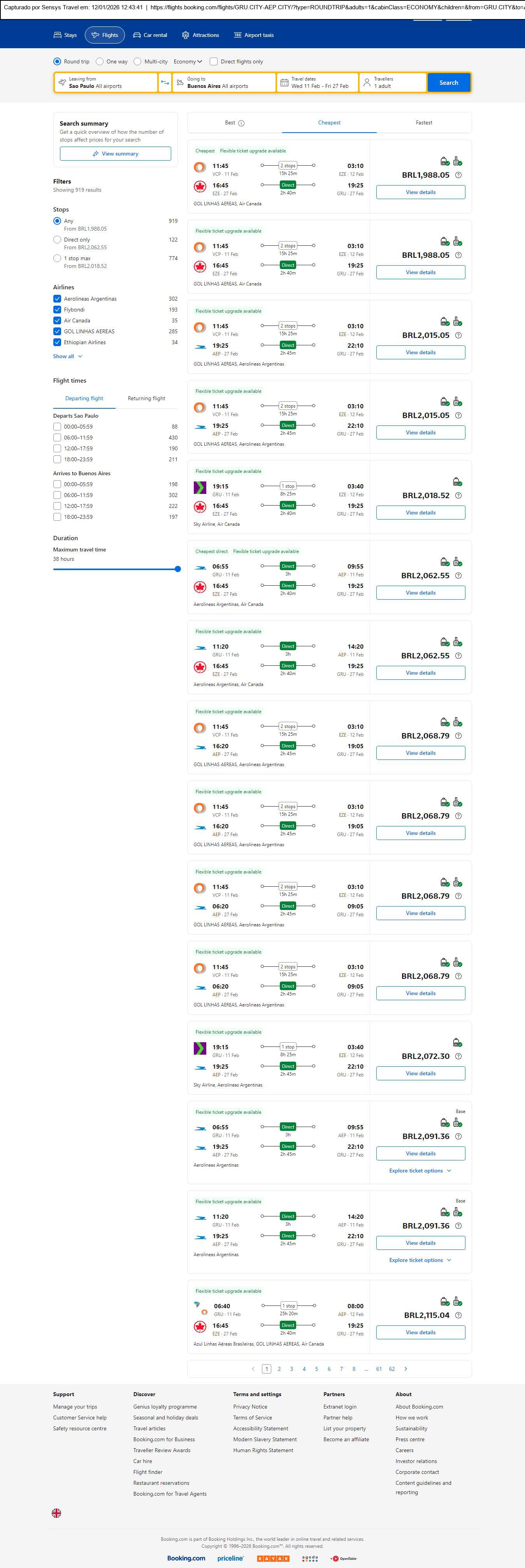Switch to the Fastest sorting tab

(424, 123)
